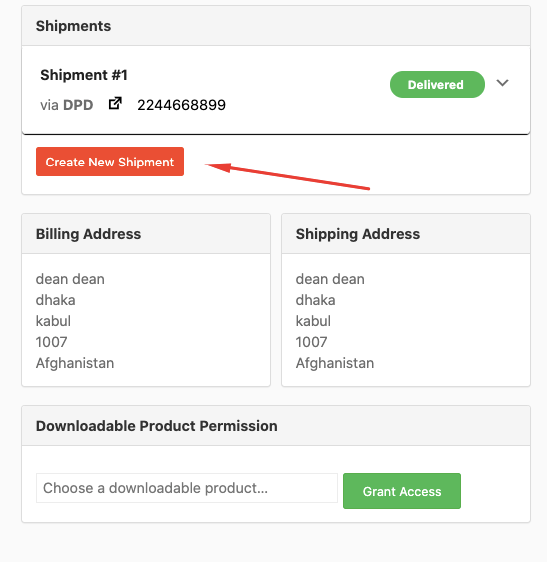Image resolution: width=547 pixels, height=562 pixels.
Task: Click Afghanistan in the Billing Address
Action: pyautogui.click(x=75, y=363)
